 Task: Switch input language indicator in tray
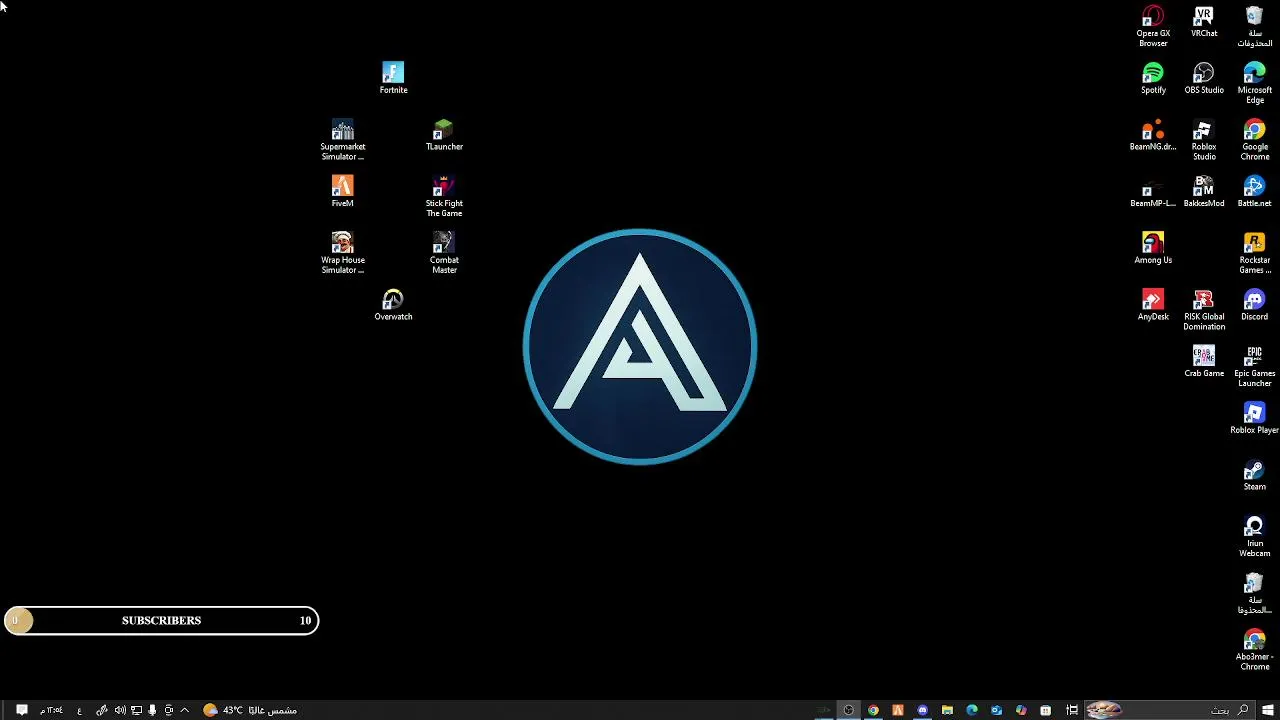pyautogui.click(x=79, y=710)
